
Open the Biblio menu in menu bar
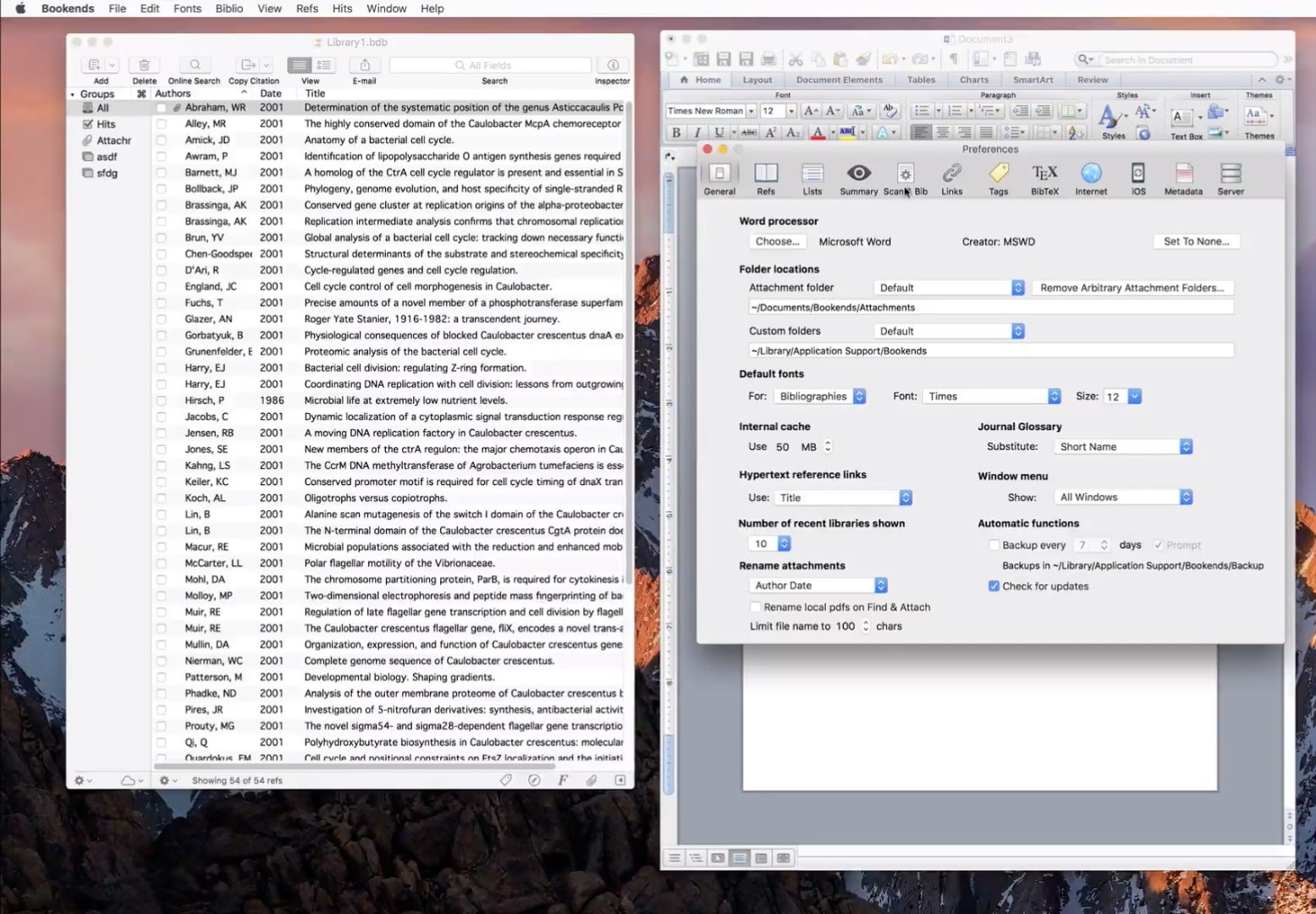[229, 8]
